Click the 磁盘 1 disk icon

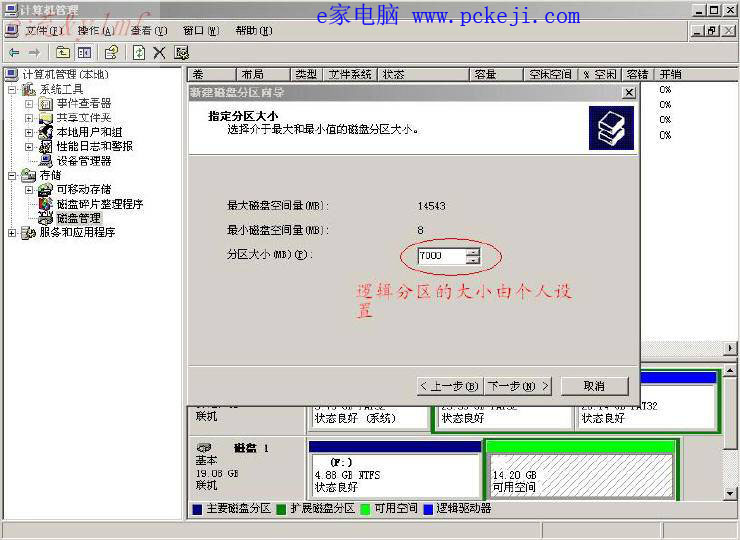204,447
